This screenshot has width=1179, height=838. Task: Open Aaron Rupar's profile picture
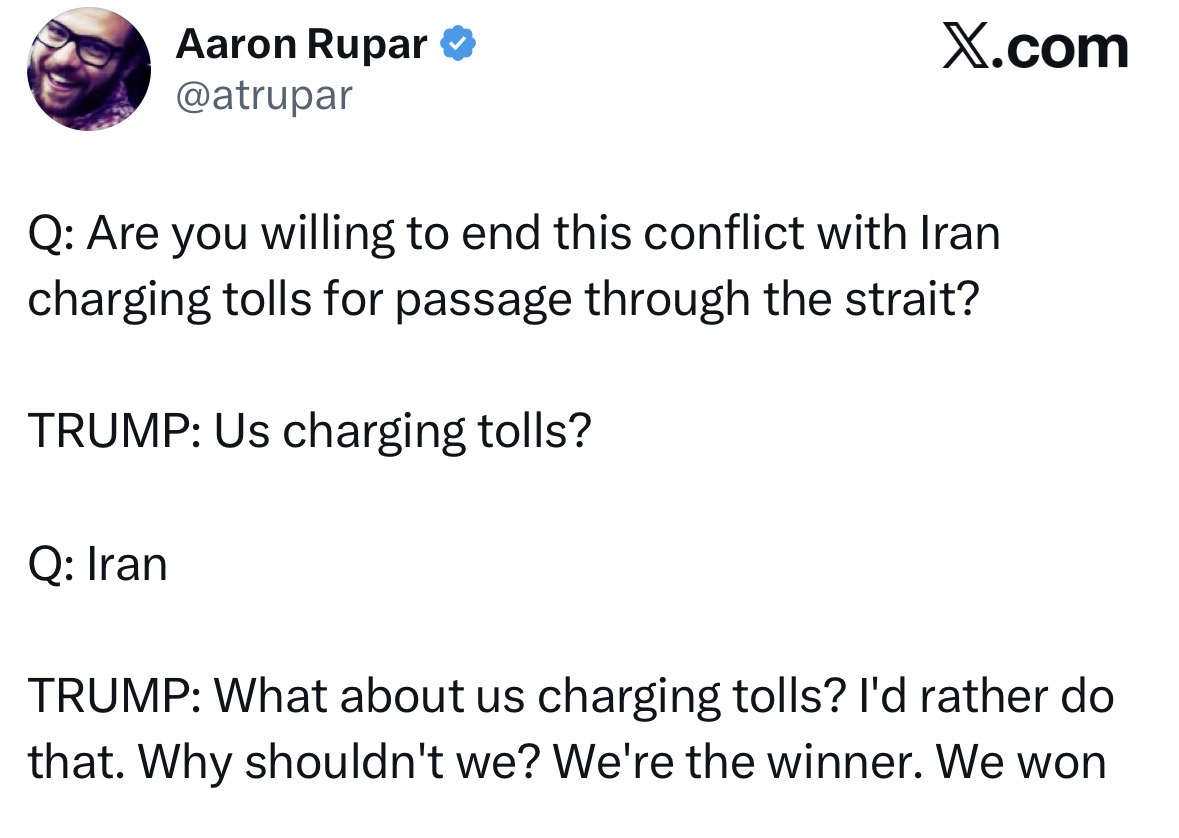coord(89,69)
